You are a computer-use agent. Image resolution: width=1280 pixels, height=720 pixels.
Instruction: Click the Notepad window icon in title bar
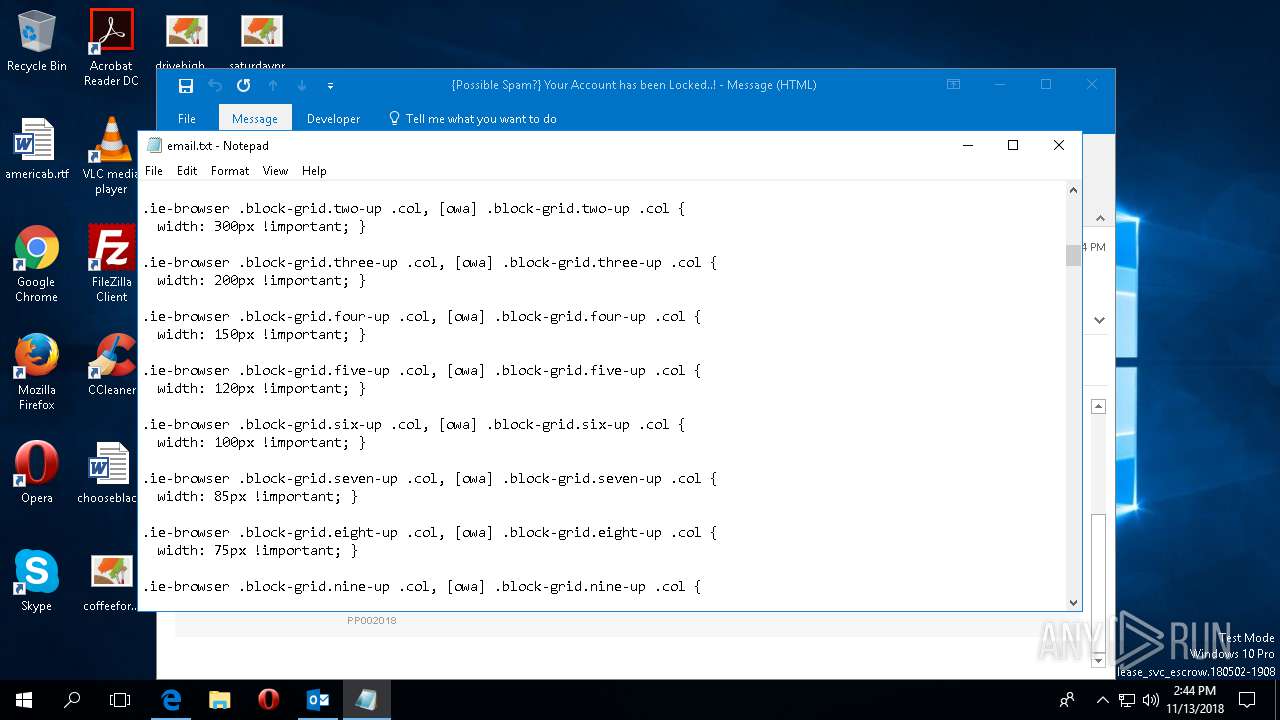point(154,145)
